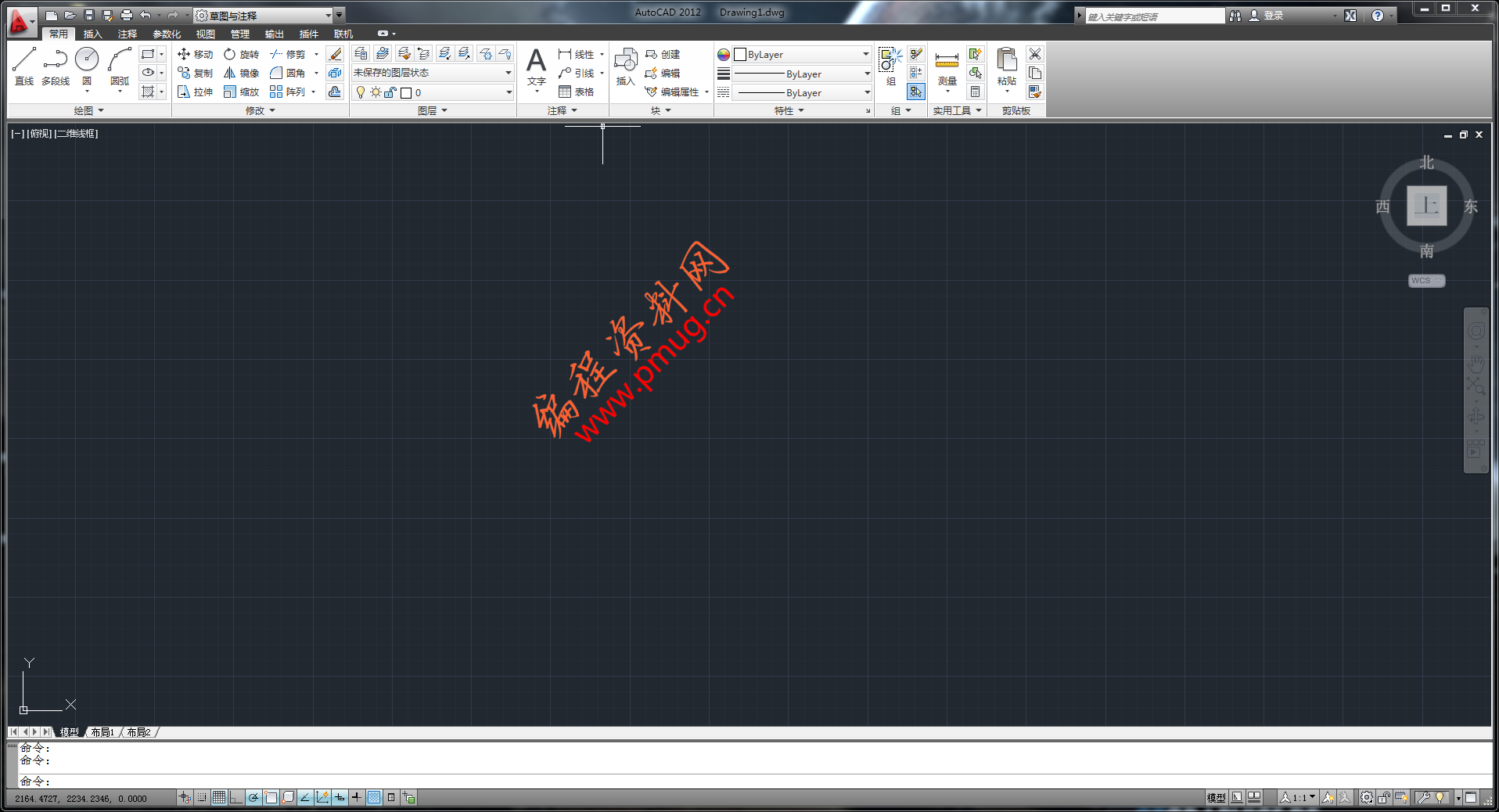Screen dimensions: 1499x812
Task: Toggle toolbar/window lock in status bar
Action: (x=1383, y=797)
